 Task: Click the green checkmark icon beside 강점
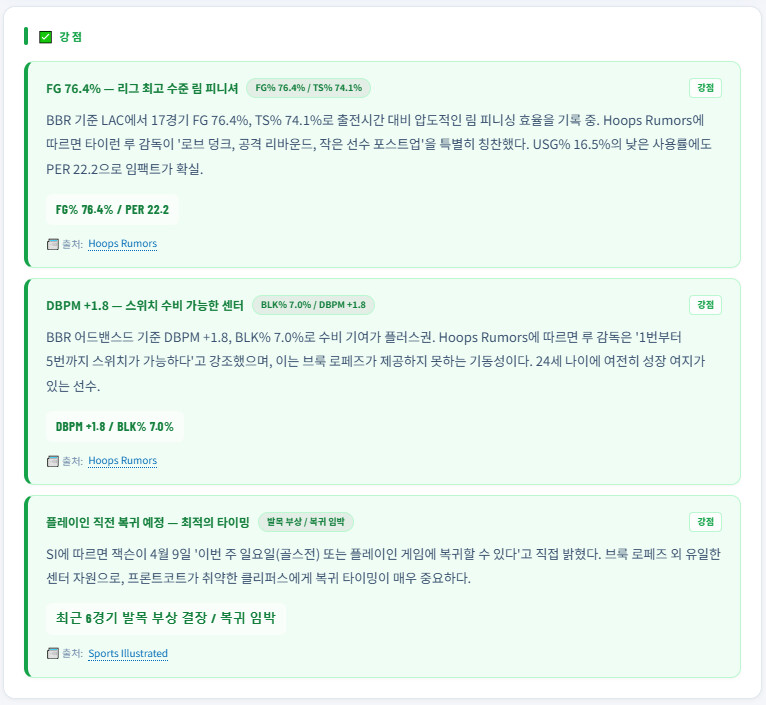45,37
